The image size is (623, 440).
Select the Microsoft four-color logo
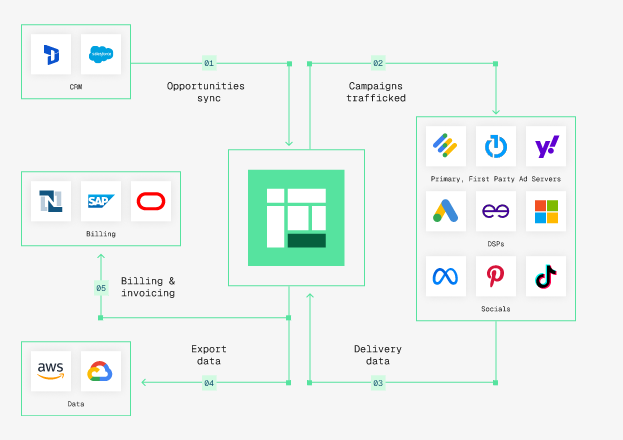pos(546,211)
